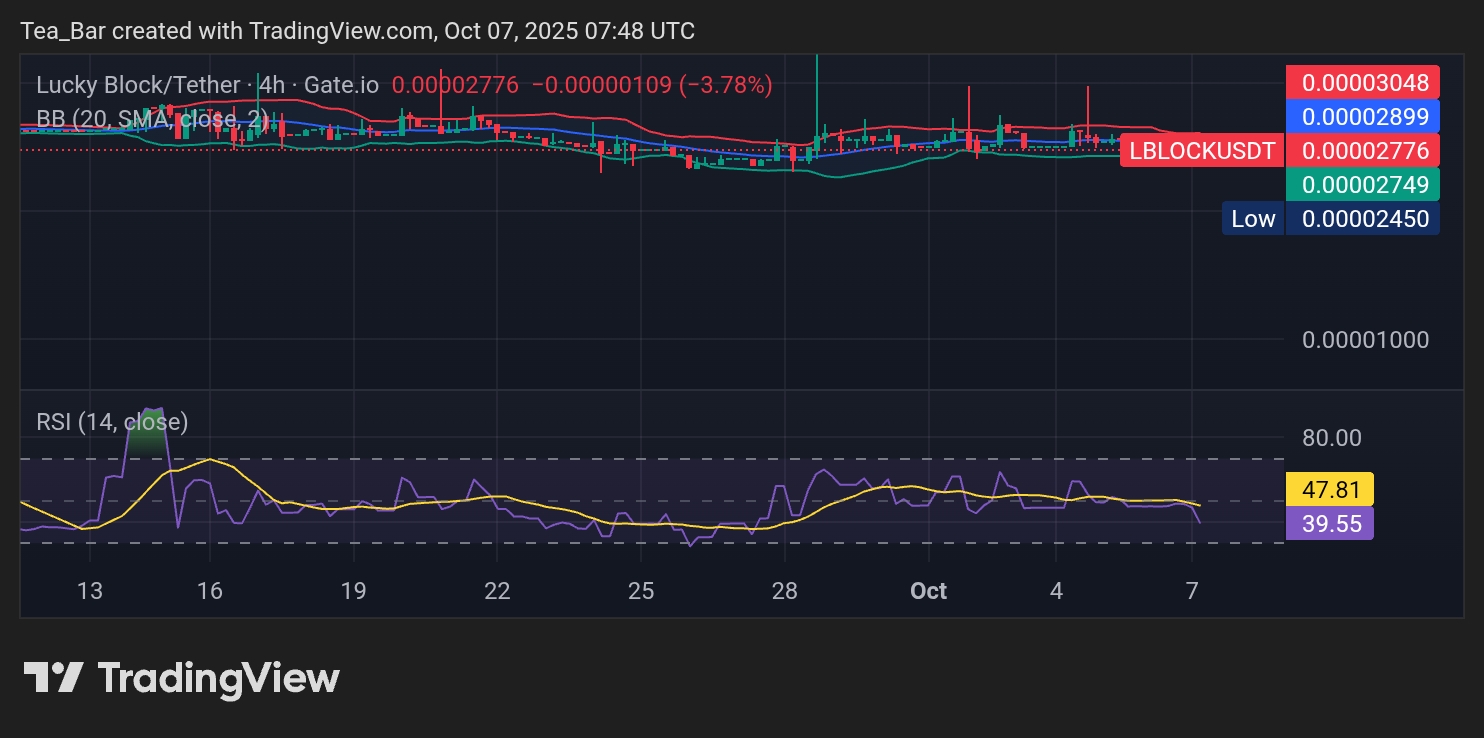Select the RSI (14, close) indicator label
This screenshot has width=1484, height=738.
(x=112, y=422)
